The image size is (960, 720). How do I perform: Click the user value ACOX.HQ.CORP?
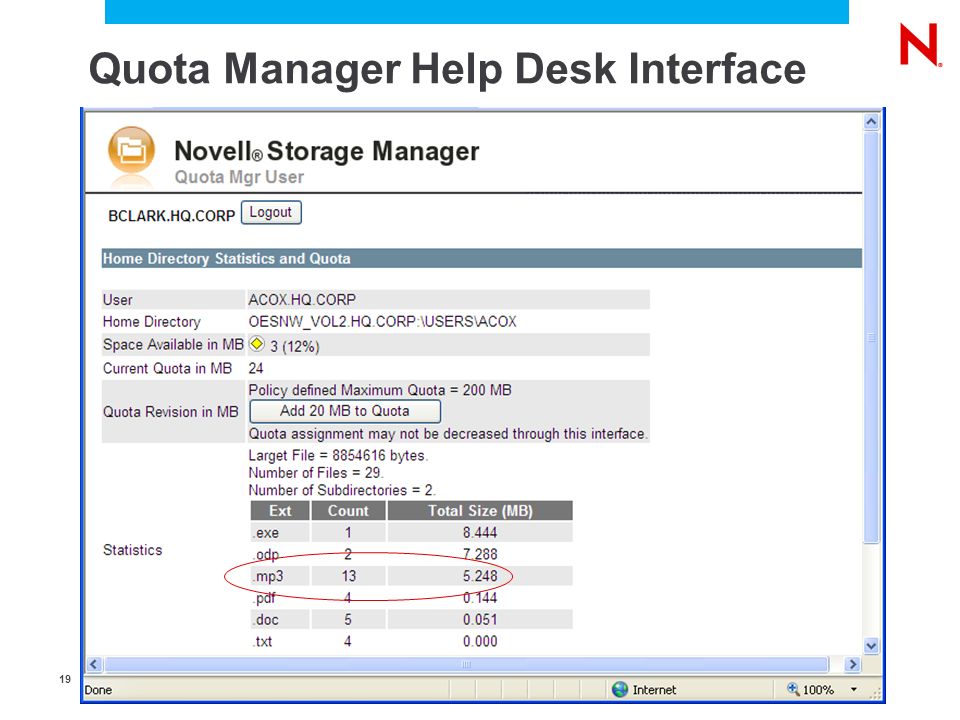[x=302, y=299]
